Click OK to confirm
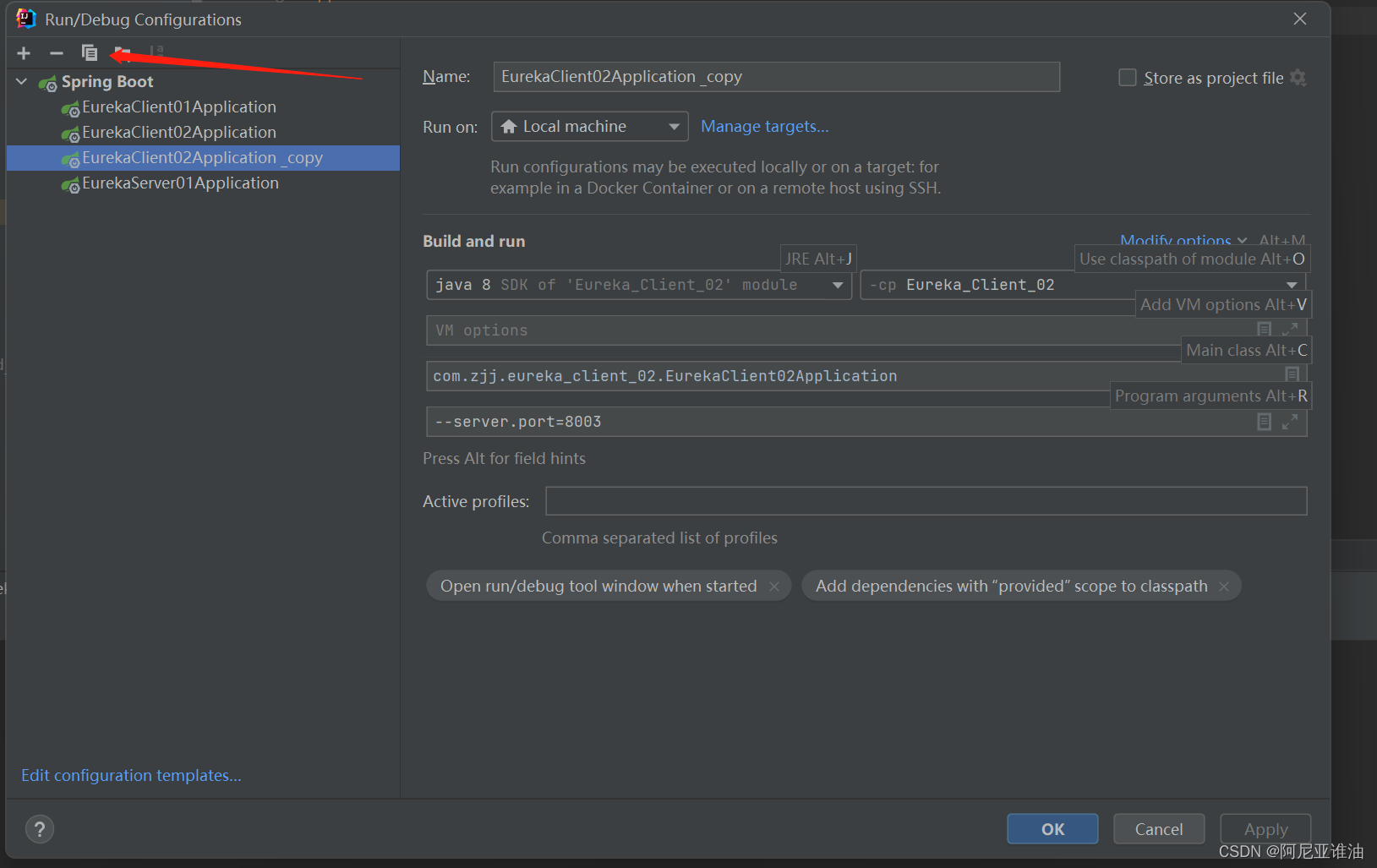Viewport: 1377px width, 868px height. click(1052, 829)
